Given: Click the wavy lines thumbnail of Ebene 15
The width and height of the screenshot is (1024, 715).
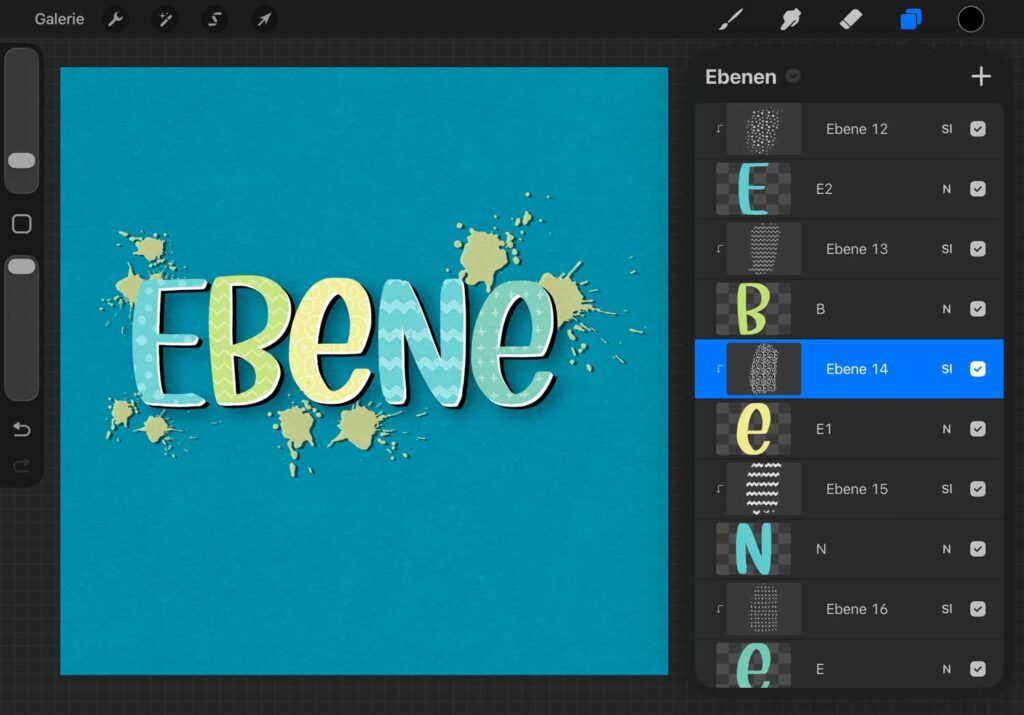Looking at the screenshot, I should pyautogui.click(x=763, y=489).
